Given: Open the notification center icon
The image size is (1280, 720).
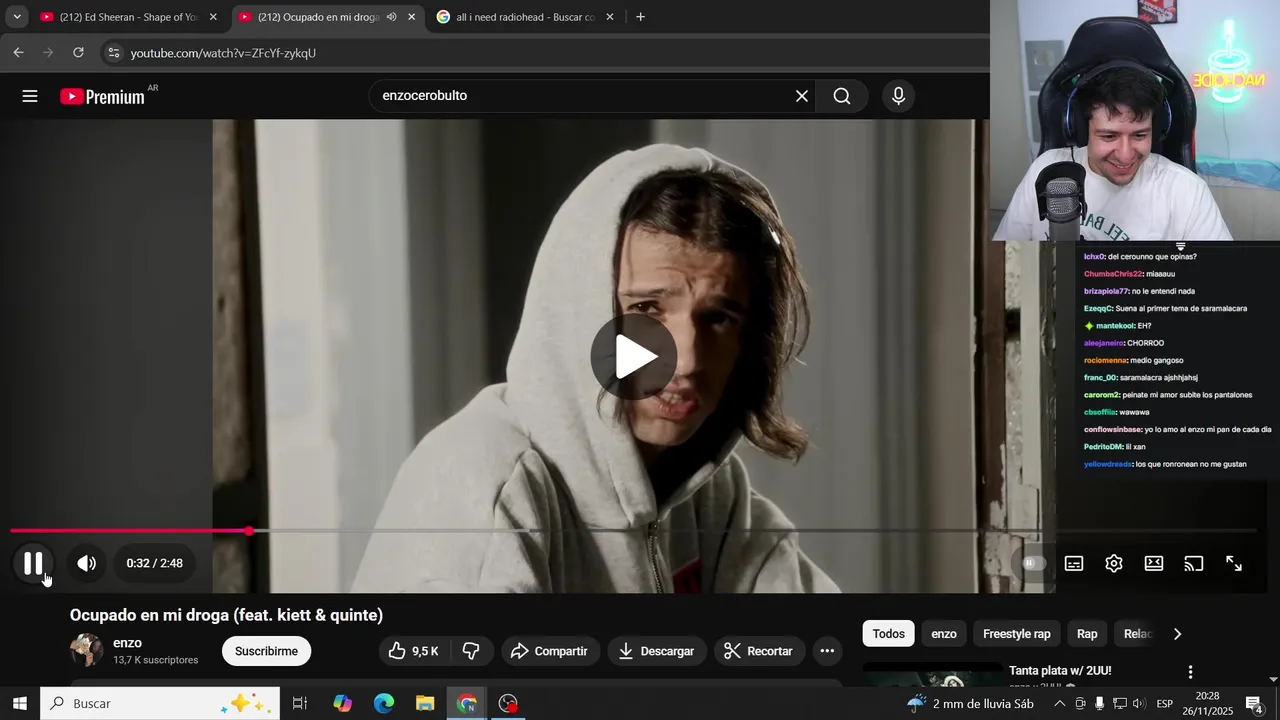Looking at the screenshot, I should coord(1254,704).
